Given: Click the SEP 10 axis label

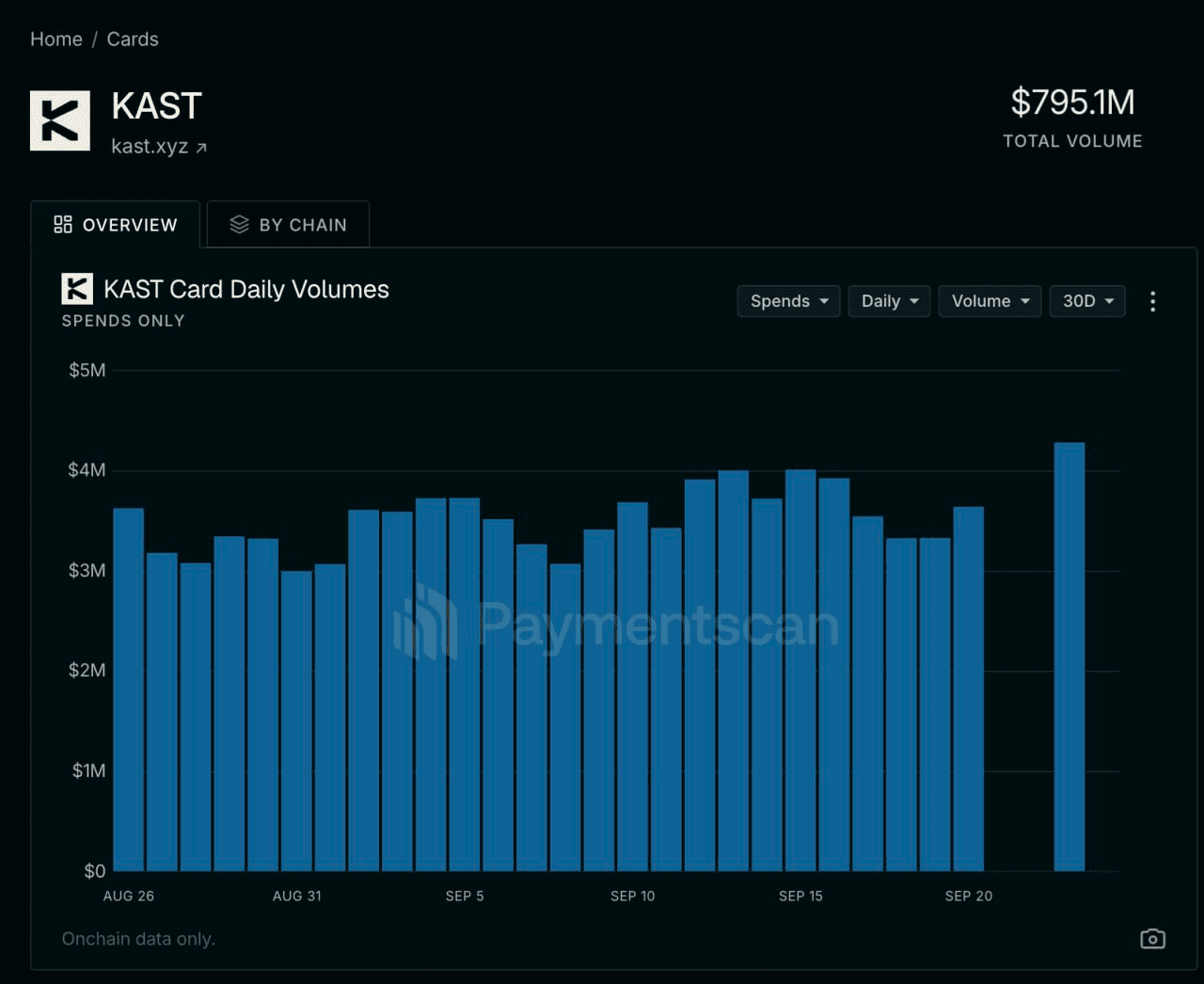Looking at the screenshot, I should [633, 897].
